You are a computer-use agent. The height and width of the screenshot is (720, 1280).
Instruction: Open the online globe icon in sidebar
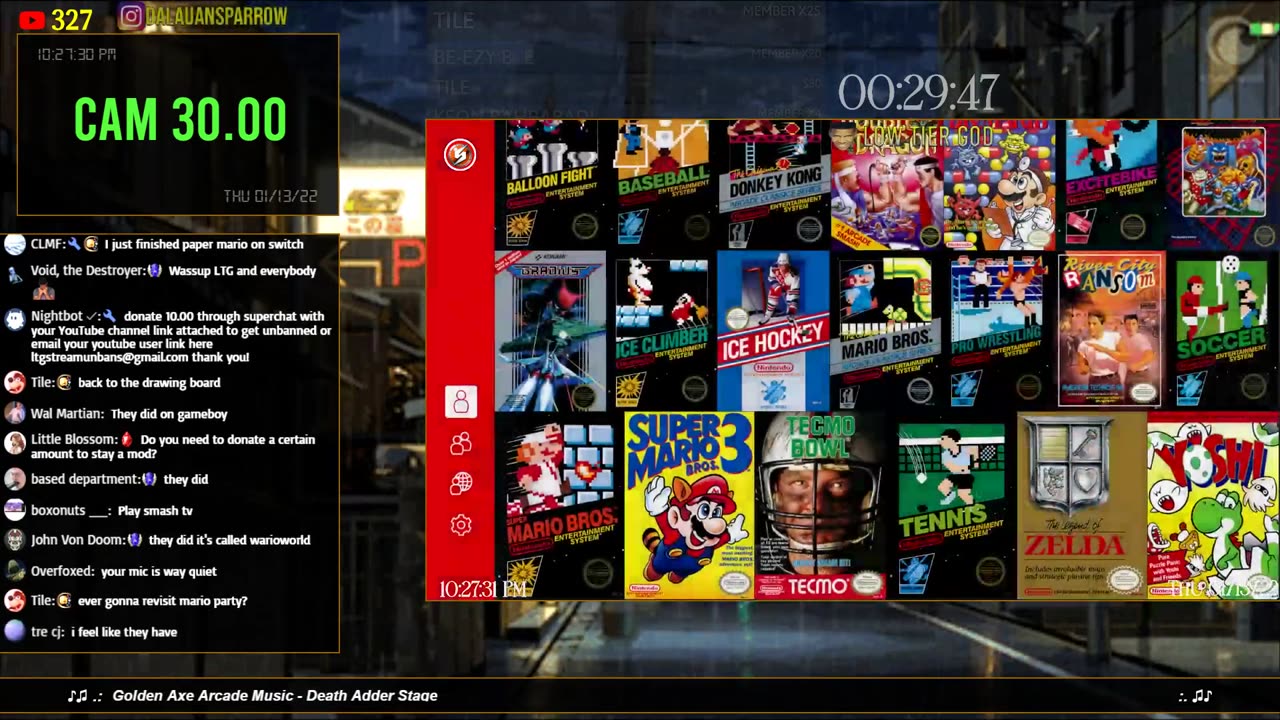(461, 484)
